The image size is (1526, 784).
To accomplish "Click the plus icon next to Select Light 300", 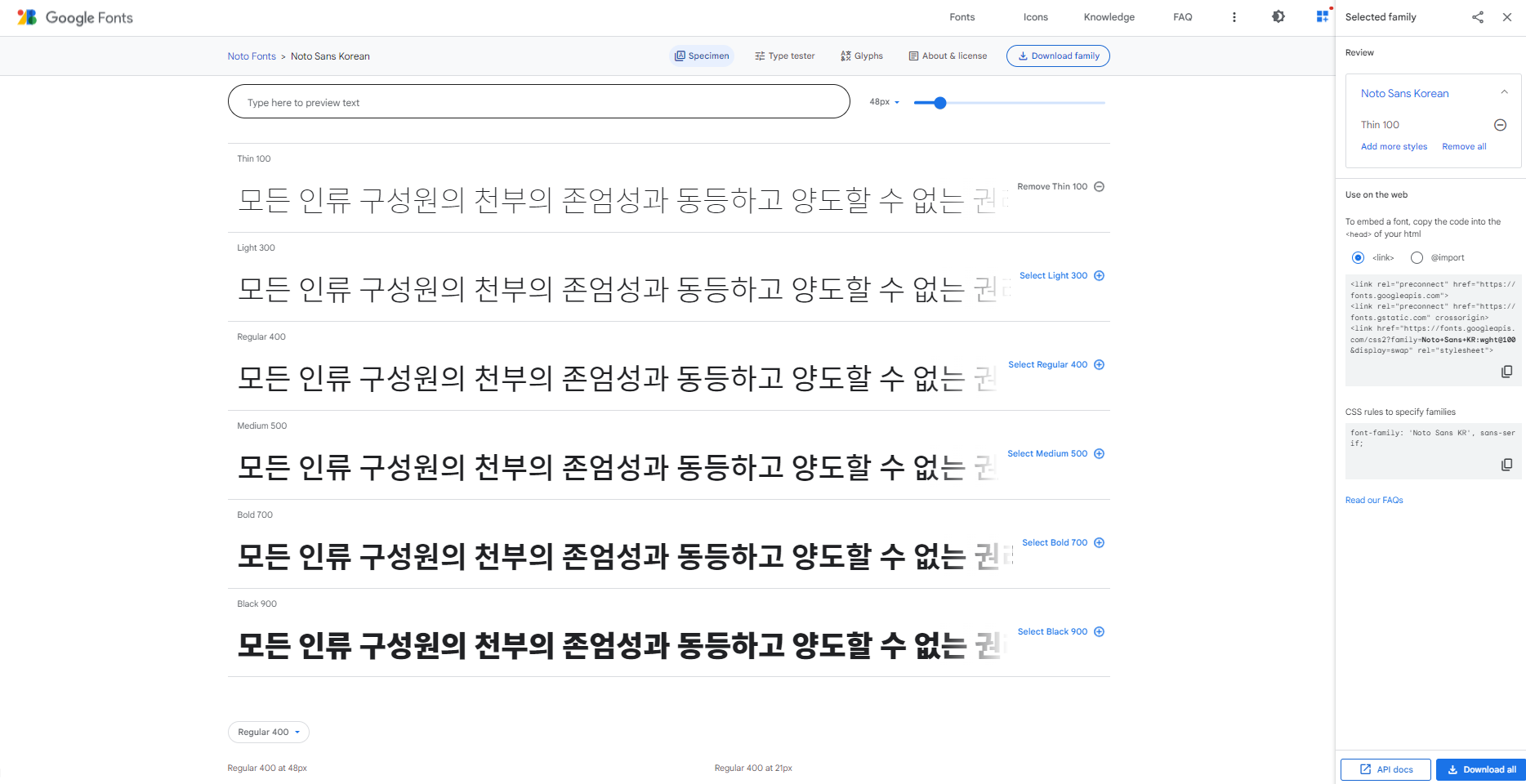I will point(1099,275).
